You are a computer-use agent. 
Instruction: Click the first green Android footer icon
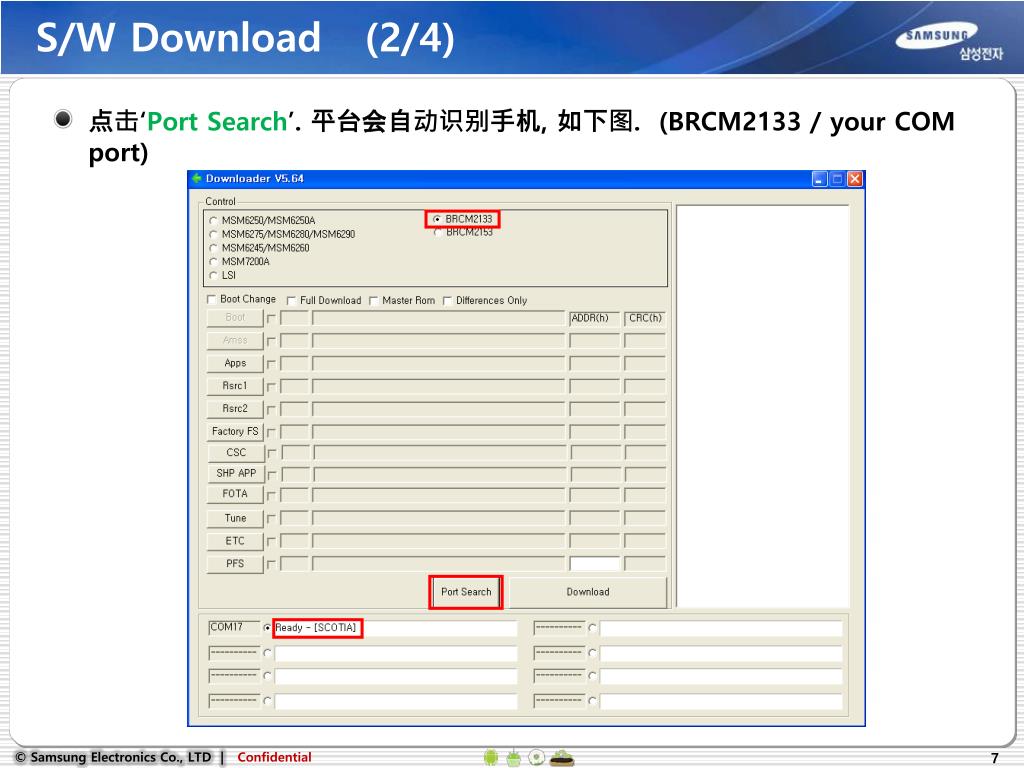pos(491,758)
